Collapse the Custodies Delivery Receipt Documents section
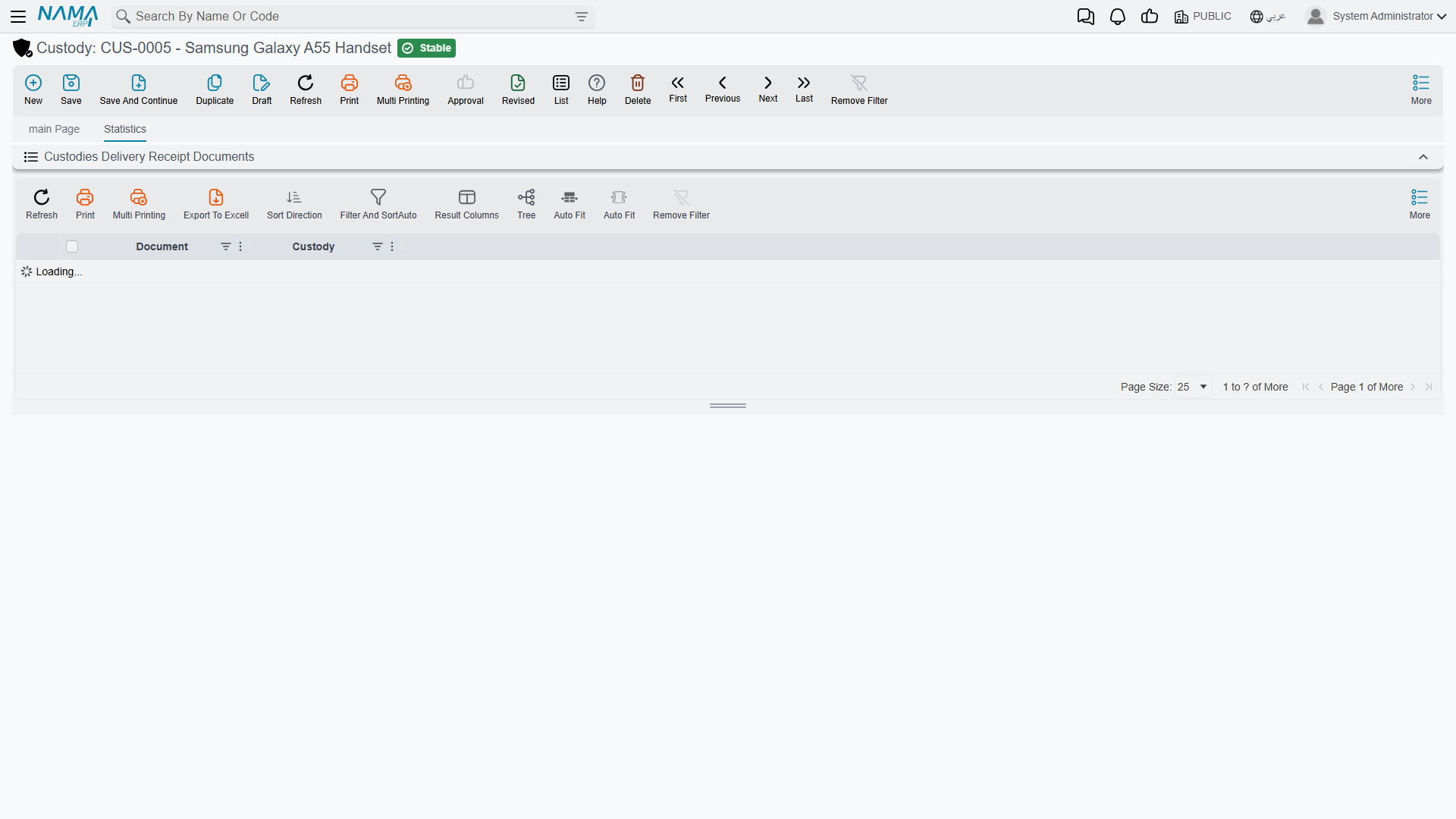Screen dimensions: 1456x819 (1423, 157)
